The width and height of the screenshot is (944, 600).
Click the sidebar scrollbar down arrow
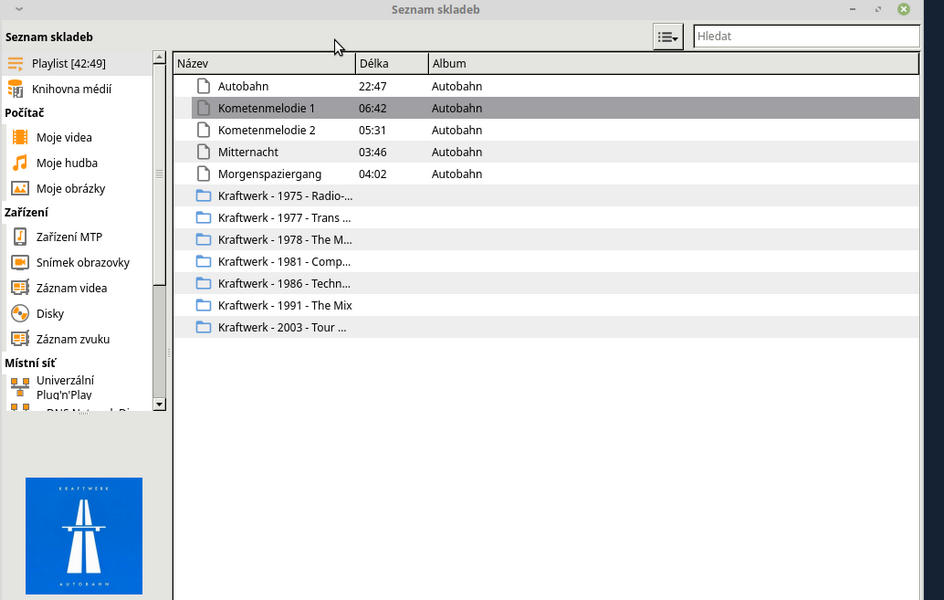point(159,404)
